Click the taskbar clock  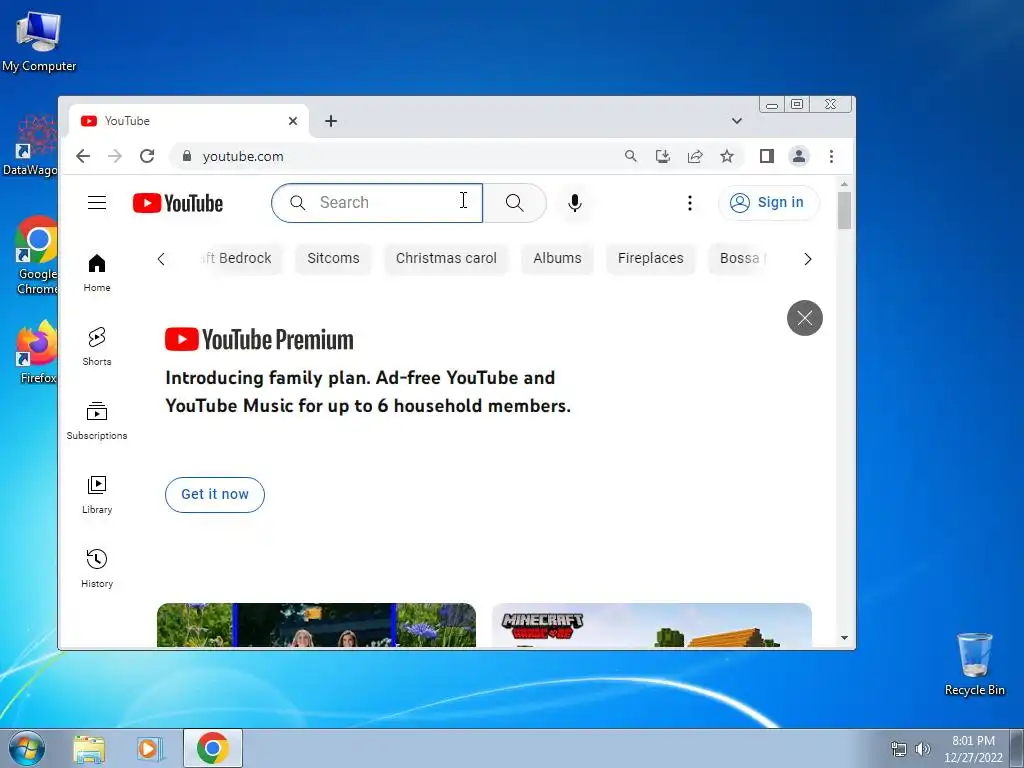(x=973, y=749)
